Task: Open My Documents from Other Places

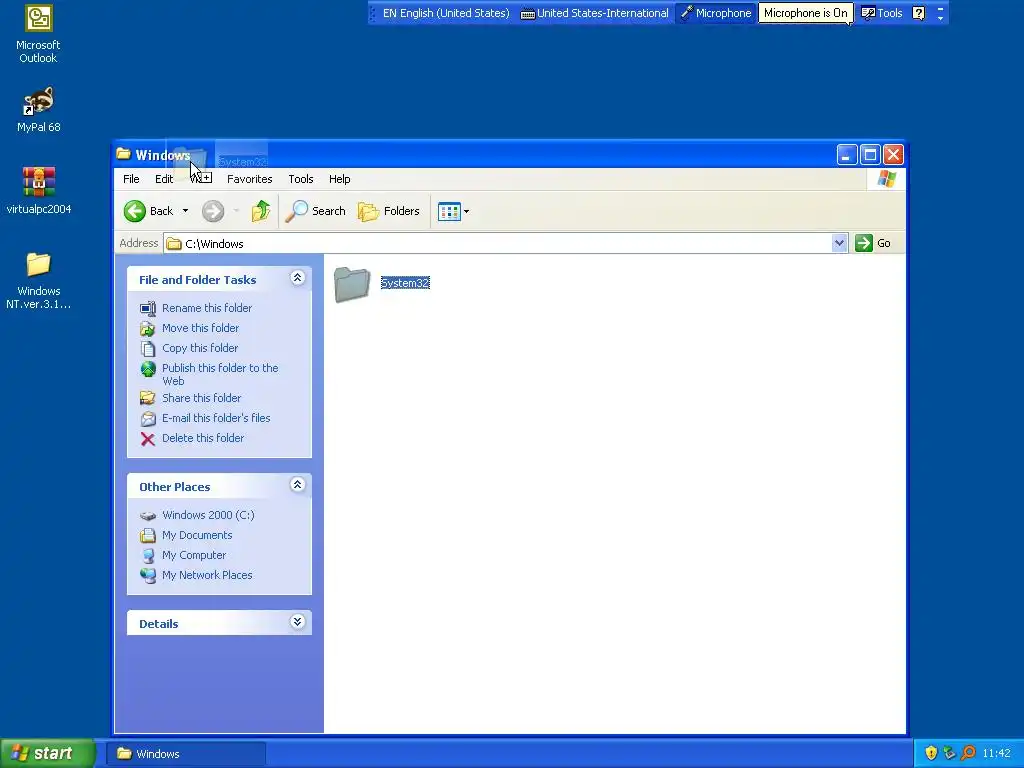Action: pyautogui.click(x=197, y=535)
